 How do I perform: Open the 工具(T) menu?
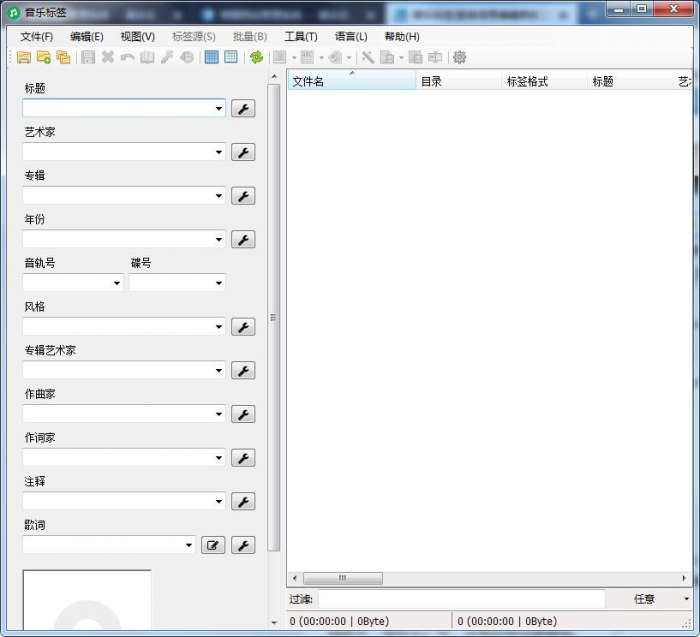[x=301, y=37]
